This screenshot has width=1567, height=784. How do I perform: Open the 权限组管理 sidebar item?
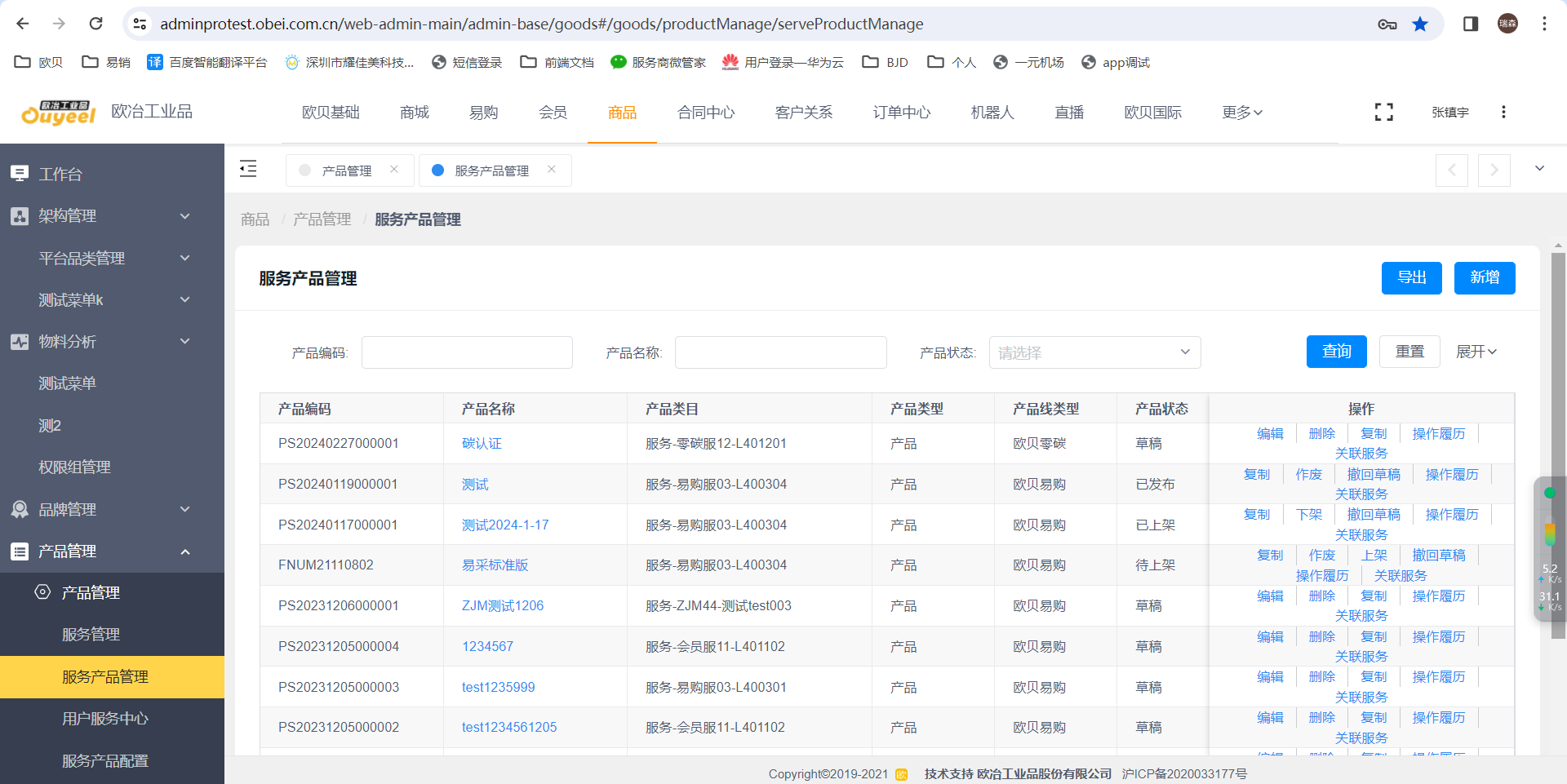pos(112,467)
